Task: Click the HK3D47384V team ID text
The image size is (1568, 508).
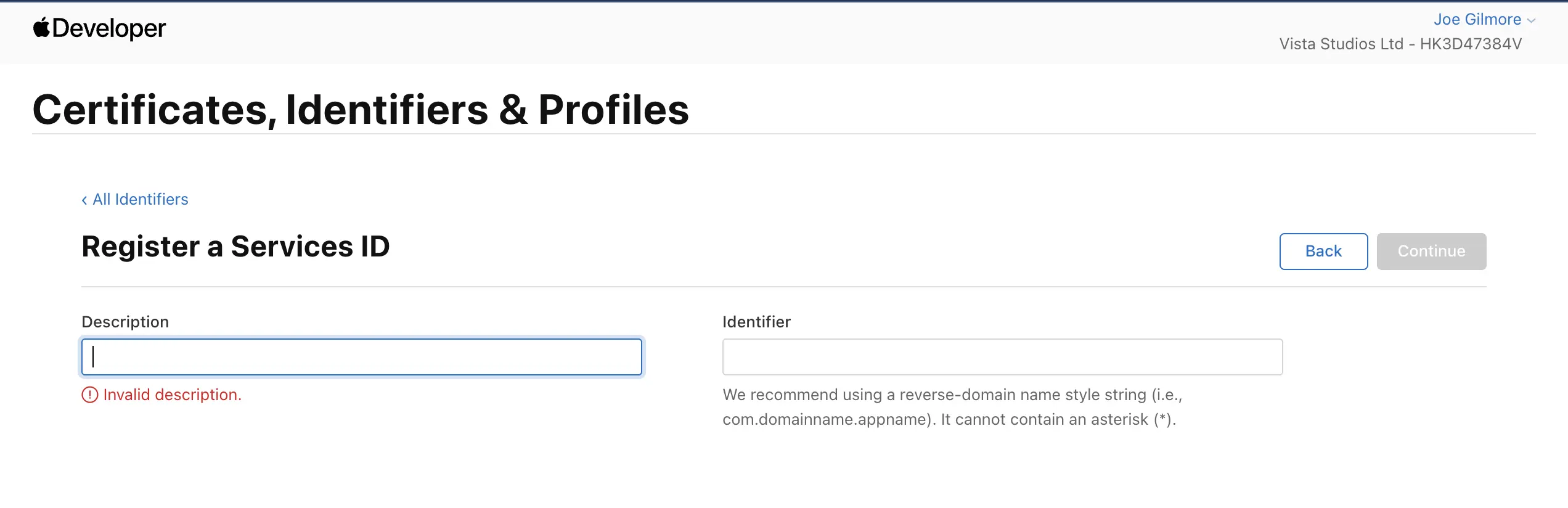Action: pyautogui.click(x=1471, y=44)
